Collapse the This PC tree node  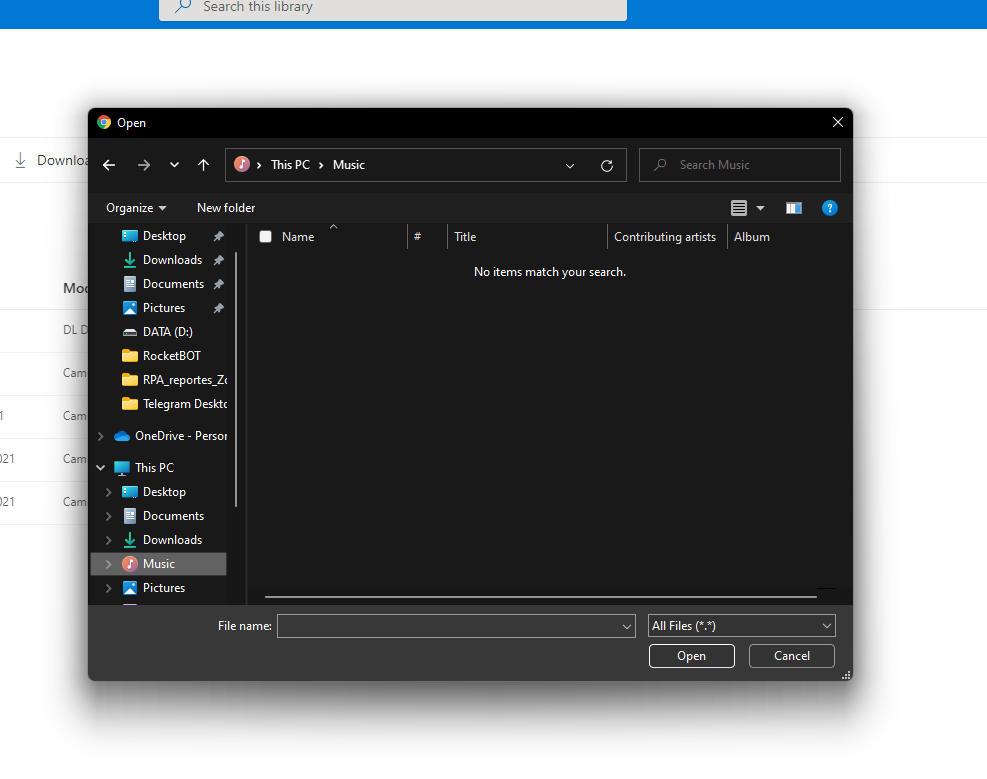coord(100,468)
